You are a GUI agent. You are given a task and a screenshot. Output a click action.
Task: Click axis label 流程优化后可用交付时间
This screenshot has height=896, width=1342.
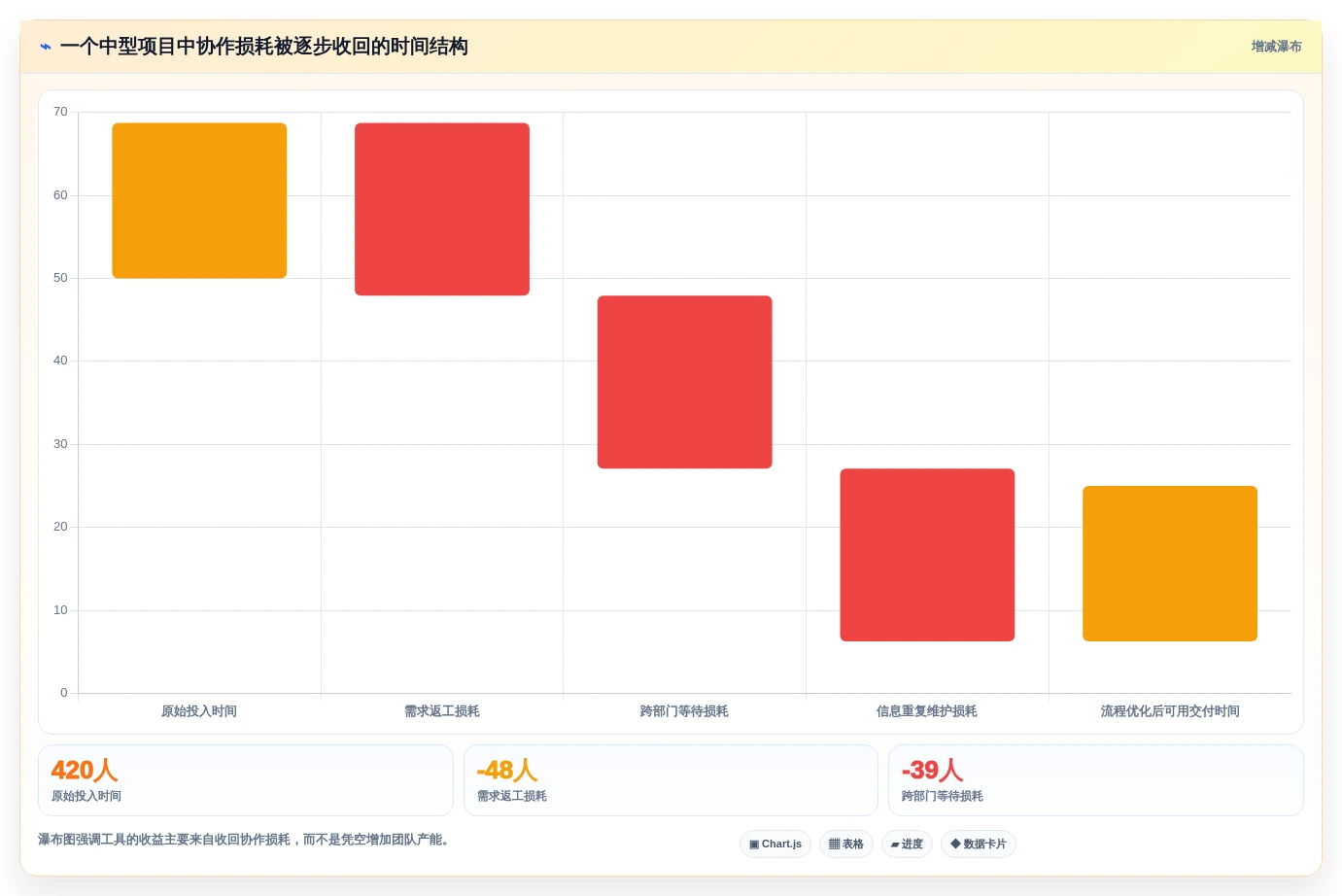pyautogui.click(x=1170, y=711)
